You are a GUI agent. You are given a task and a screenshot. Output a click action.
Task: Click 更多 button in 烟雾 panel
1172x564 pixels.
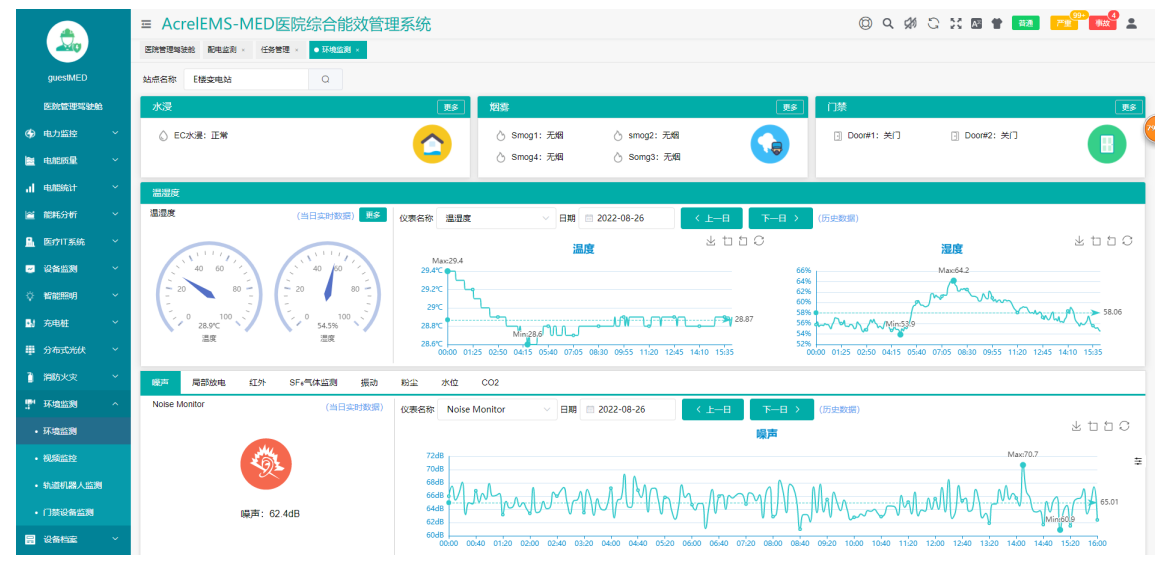(791, 108)
